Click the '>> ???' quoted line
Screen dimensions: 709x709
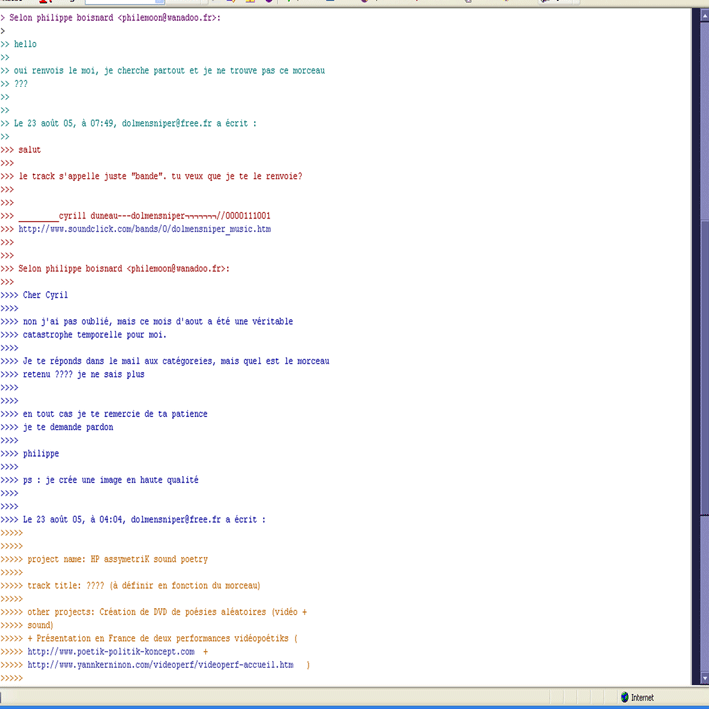pyautogui.click(x=14, y=84)
